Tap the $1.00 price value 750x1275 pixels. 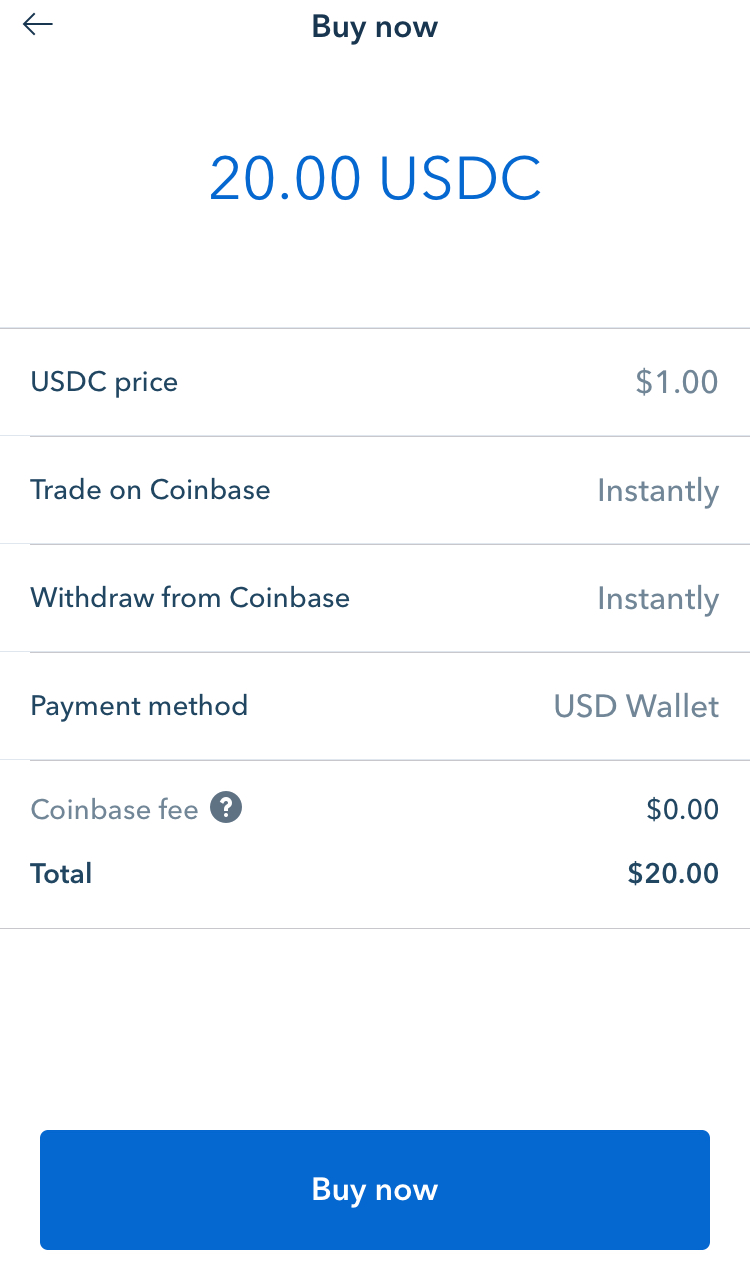tap(677, 382)
